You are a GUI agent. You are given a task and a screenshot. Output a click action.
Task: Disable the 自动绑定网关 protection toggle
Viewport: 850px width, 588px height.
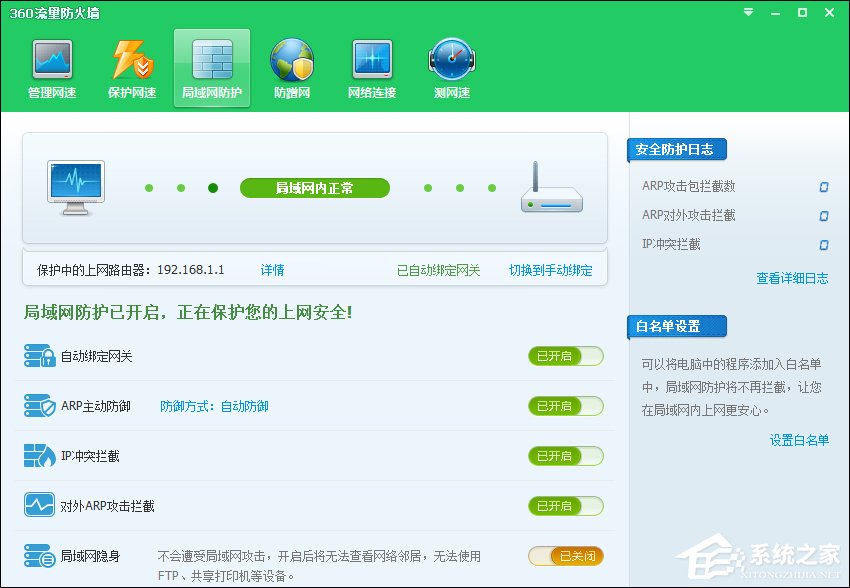pyautogui.click(x=565, y=356)
